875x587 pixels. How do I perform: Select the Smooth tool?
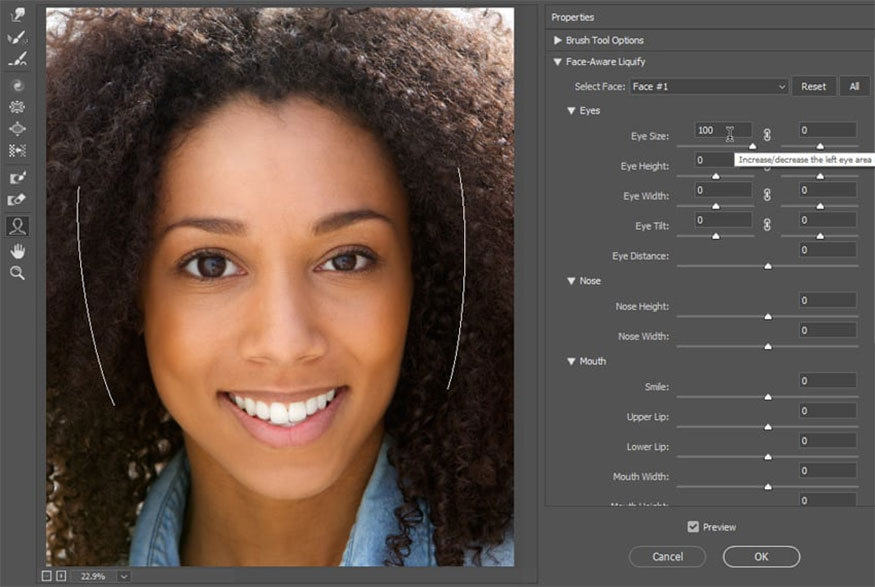click(x=16, y=61)
